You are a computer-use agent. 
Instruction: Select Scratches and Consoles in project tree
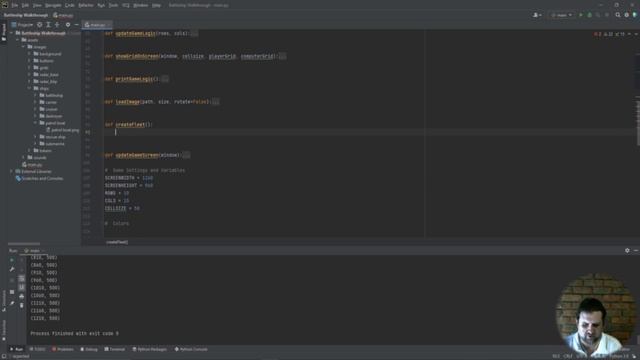[40, 179]
